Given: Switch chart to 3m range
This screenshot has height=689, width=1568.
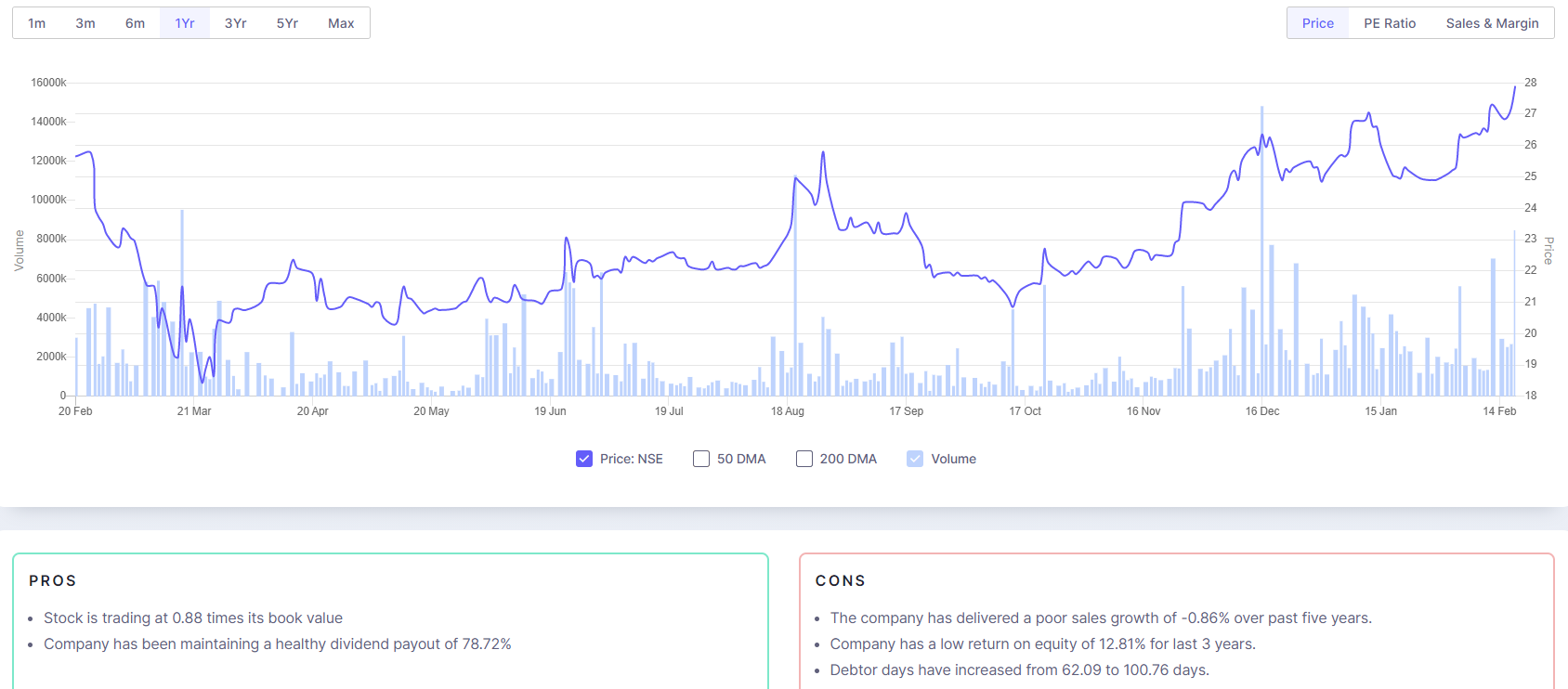Looking at the screenshot, I should (85, 23).
